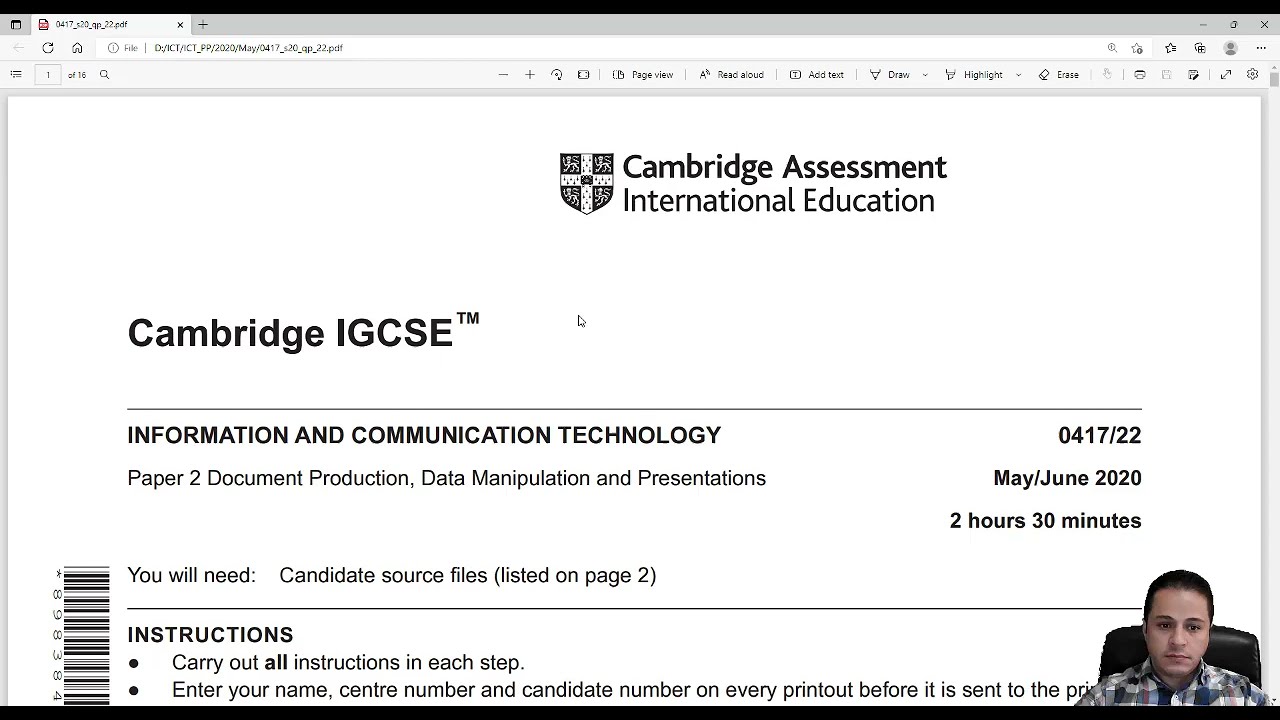Image resolution: width=1280 pixels, height=720 pixels.
Task: Click the text "0417/22"
Action: point(1099,435)
